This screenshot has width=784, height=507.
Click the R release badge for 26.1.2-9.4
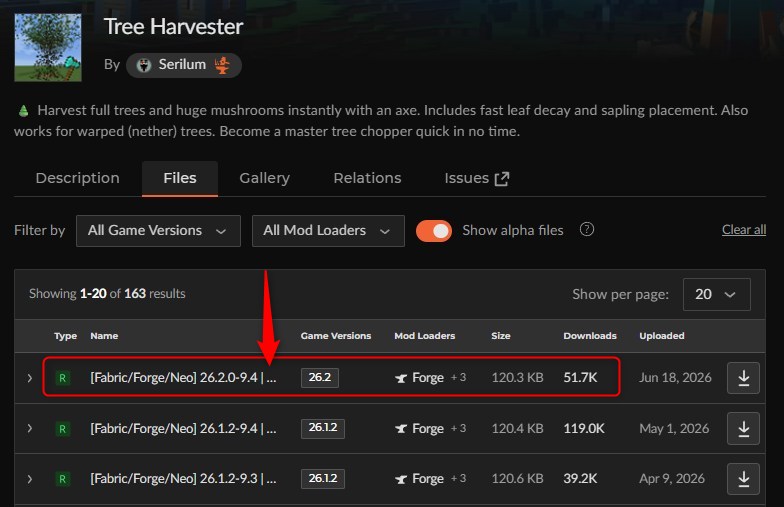click(x=62, y=428)
